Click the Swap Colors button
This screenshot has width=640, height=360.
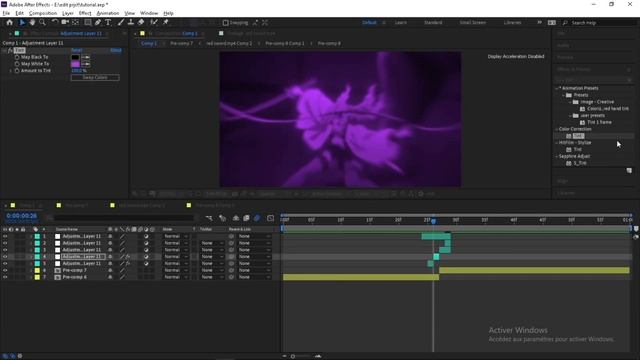[95, 78]
